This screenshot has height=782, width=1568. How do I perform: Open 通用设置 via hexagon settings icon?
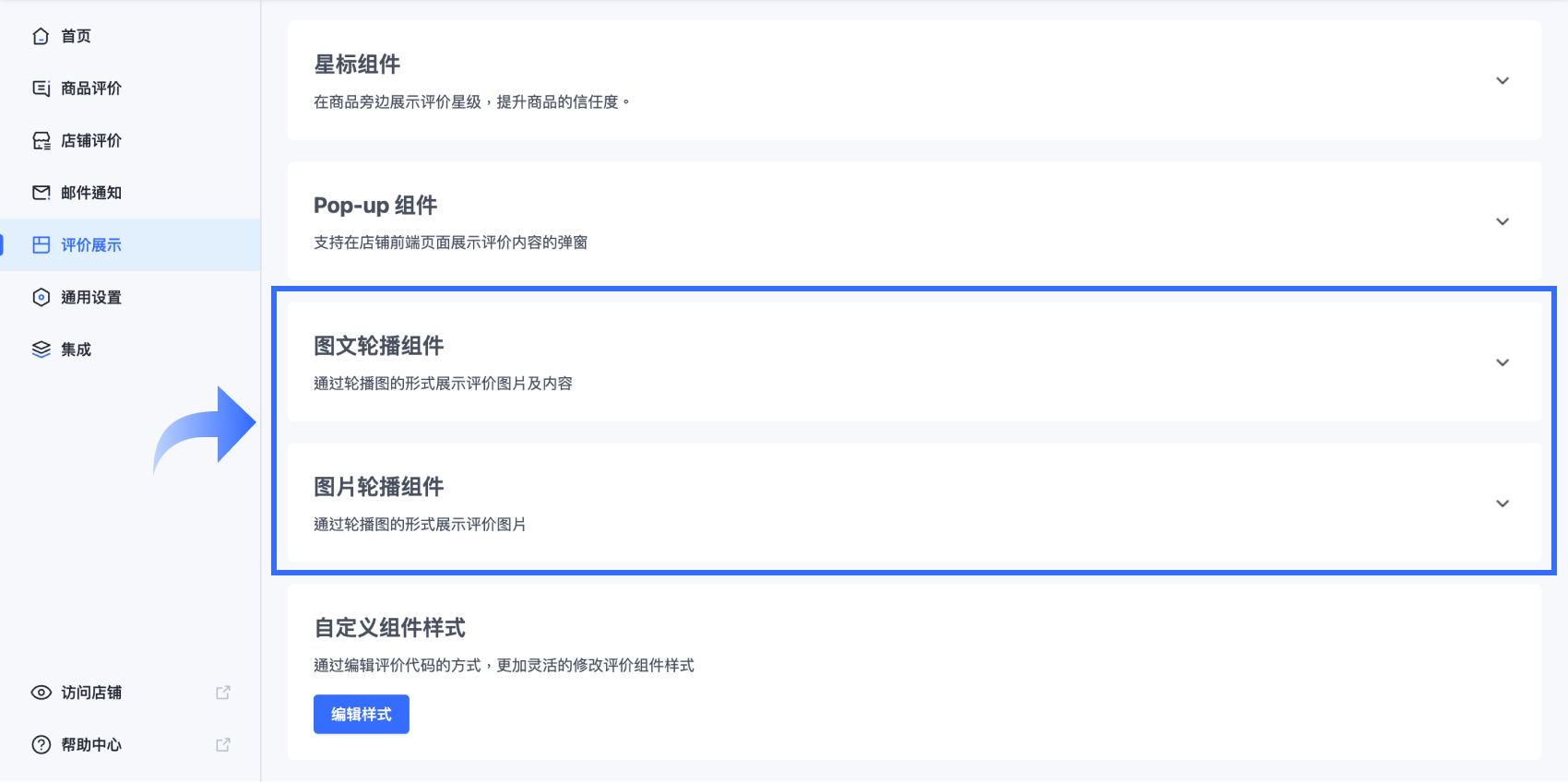pyautogui.click(x=41, y=297)
